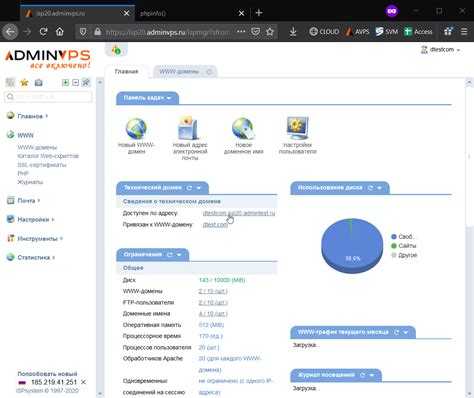Click the sidebar search input field

click(48, 97)
